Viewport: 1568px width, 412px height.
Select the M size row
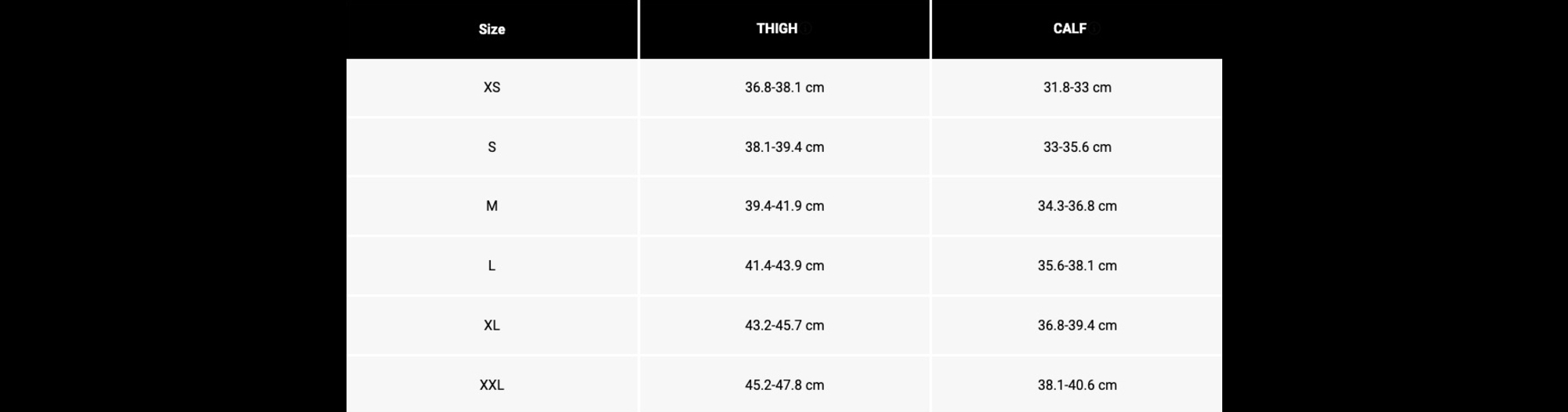[x=784, y=206]
